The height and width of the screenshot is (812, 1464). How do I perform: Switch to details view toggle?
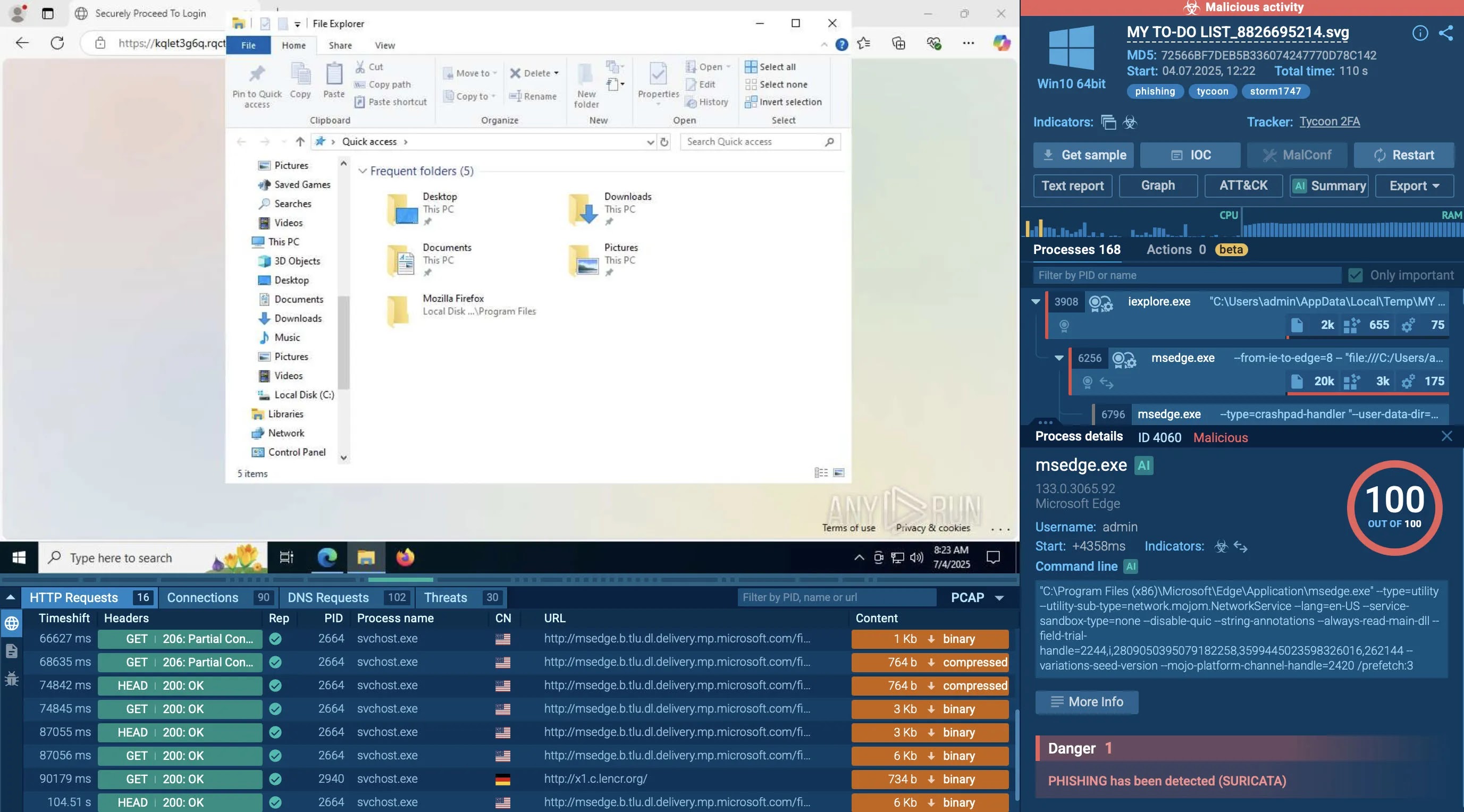[821, 473]
